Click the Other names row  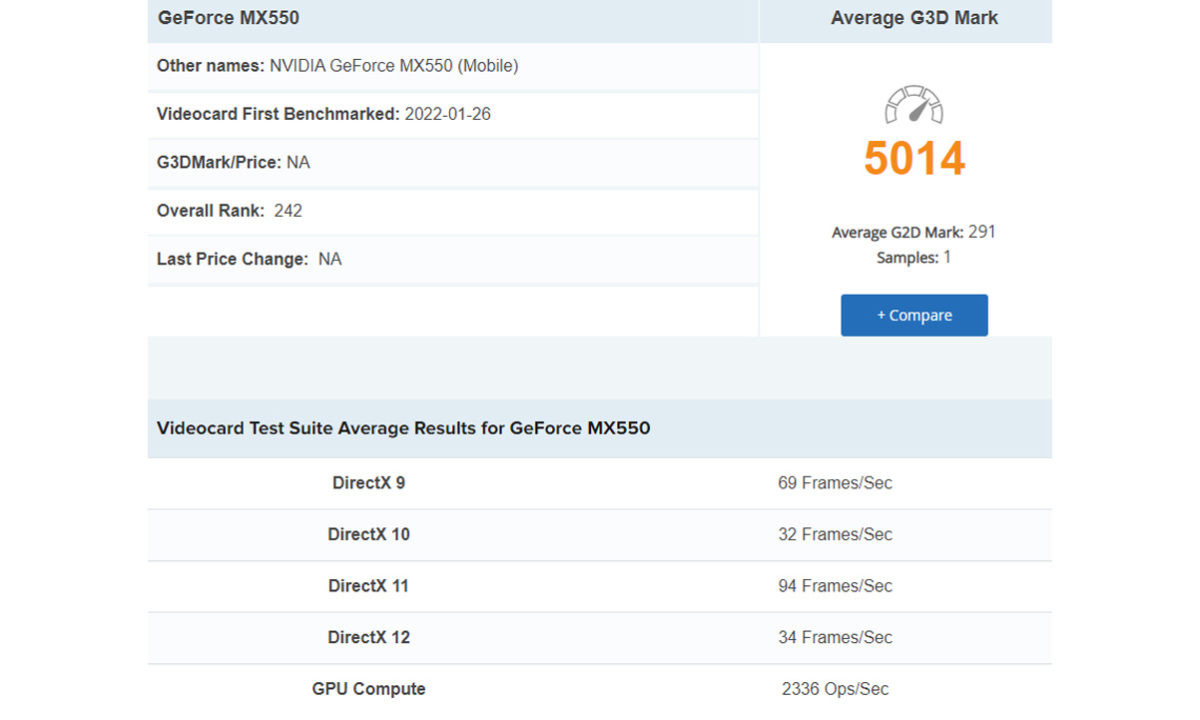337,66
